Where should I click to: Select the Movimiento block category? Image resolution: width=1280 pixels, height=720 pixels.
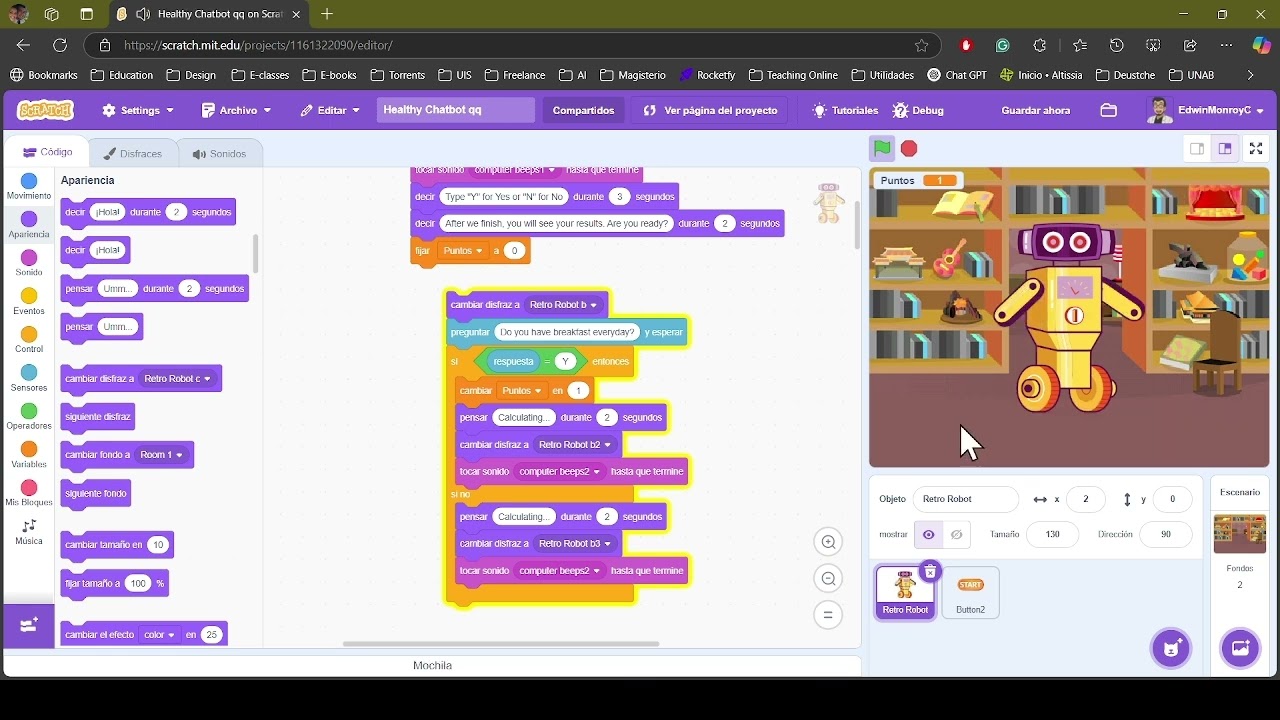(x=29, y=187)
